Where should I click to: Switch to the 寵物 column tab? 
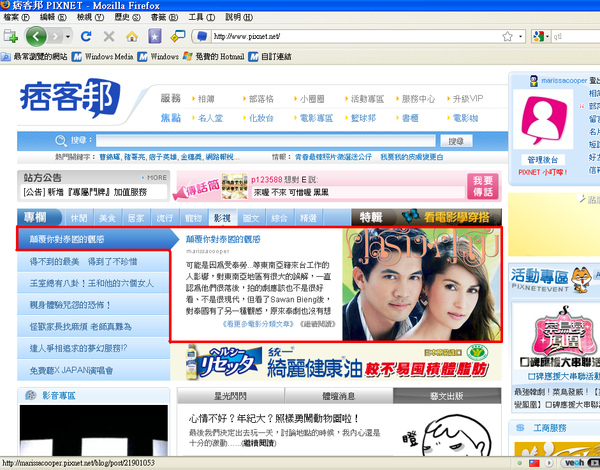193,218
